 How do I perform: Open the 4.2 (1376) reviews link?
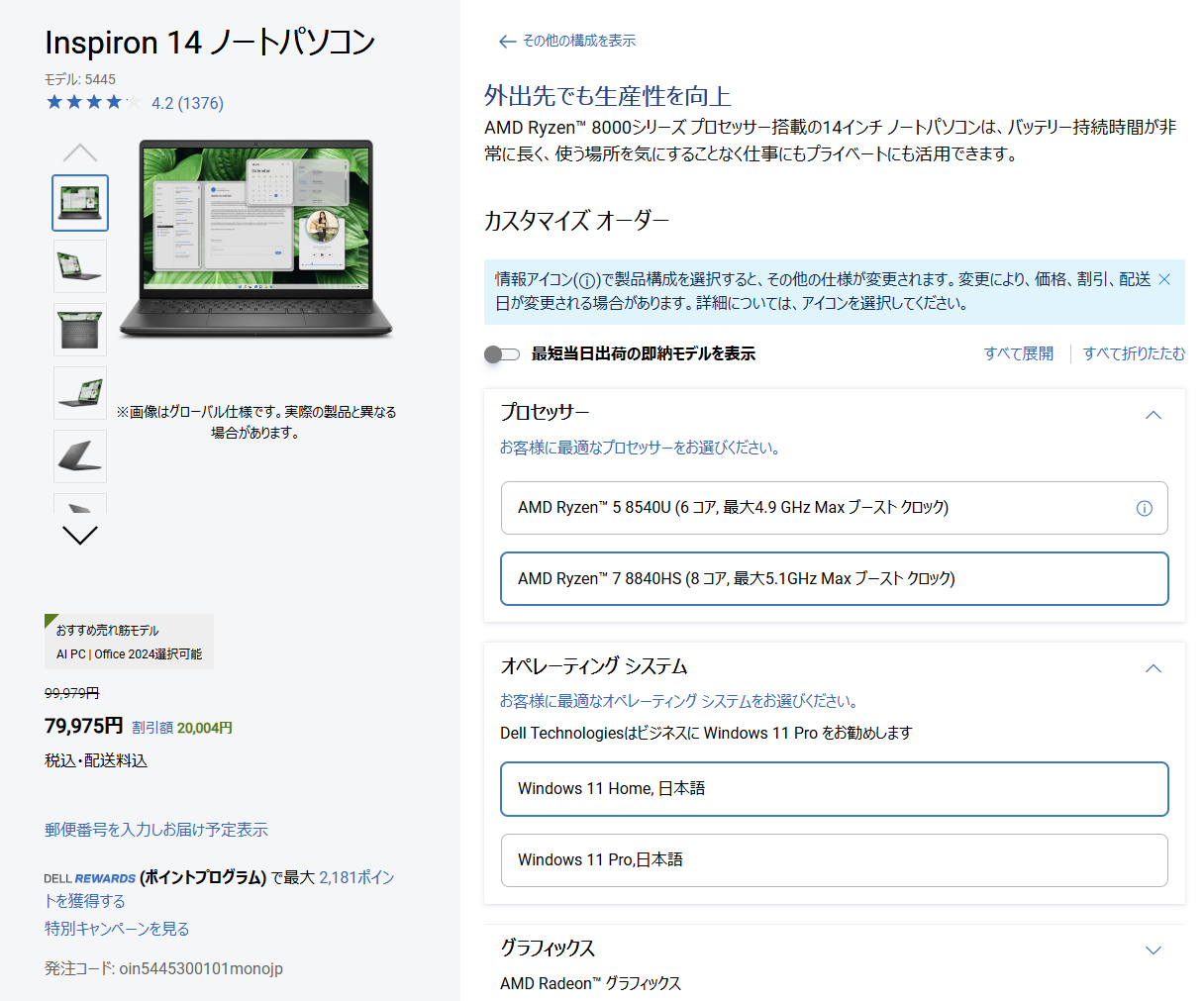(187, 103)
